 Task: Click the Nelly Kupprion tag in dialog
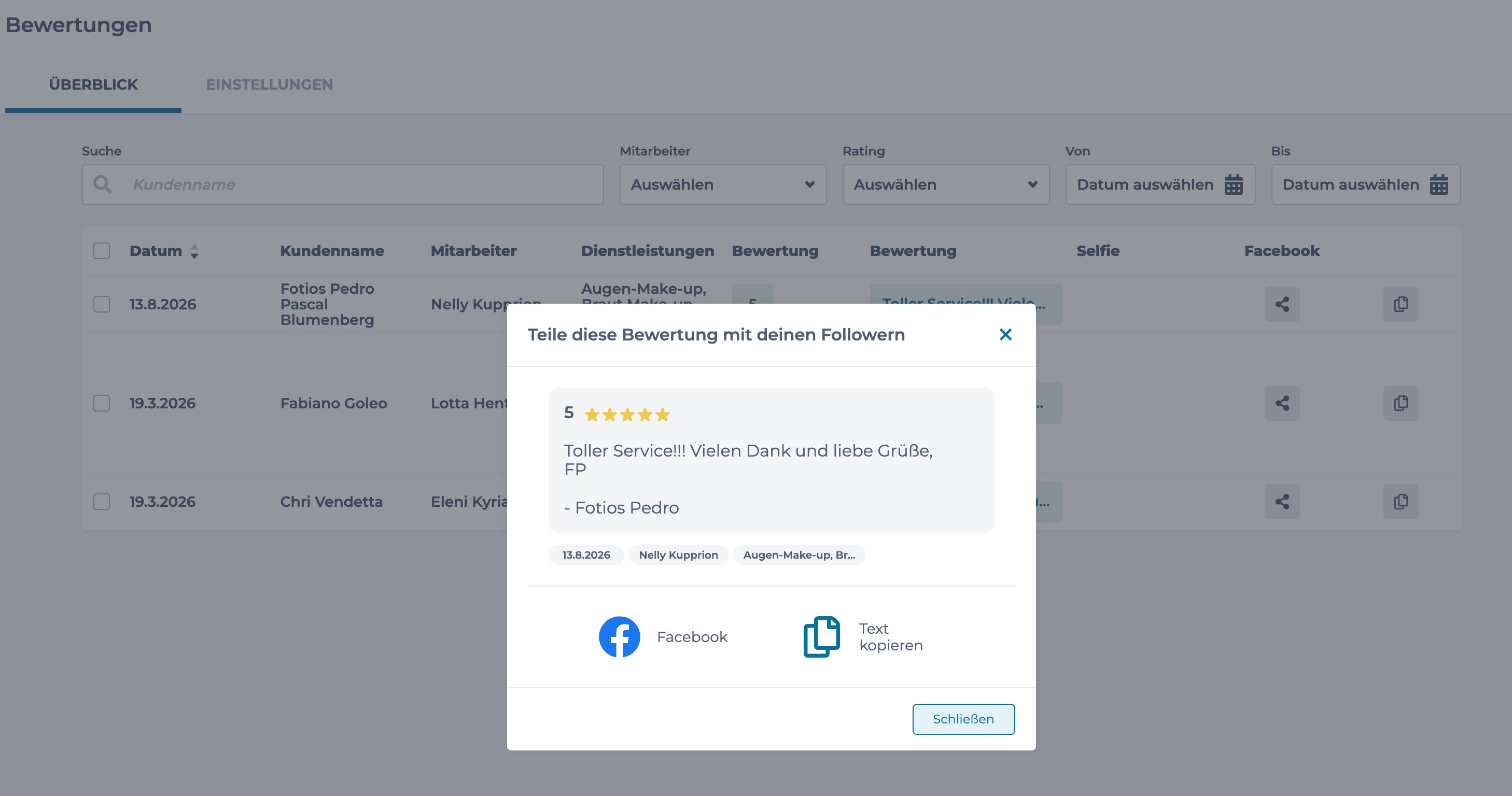pyautogui.click(x=678, y=555)
